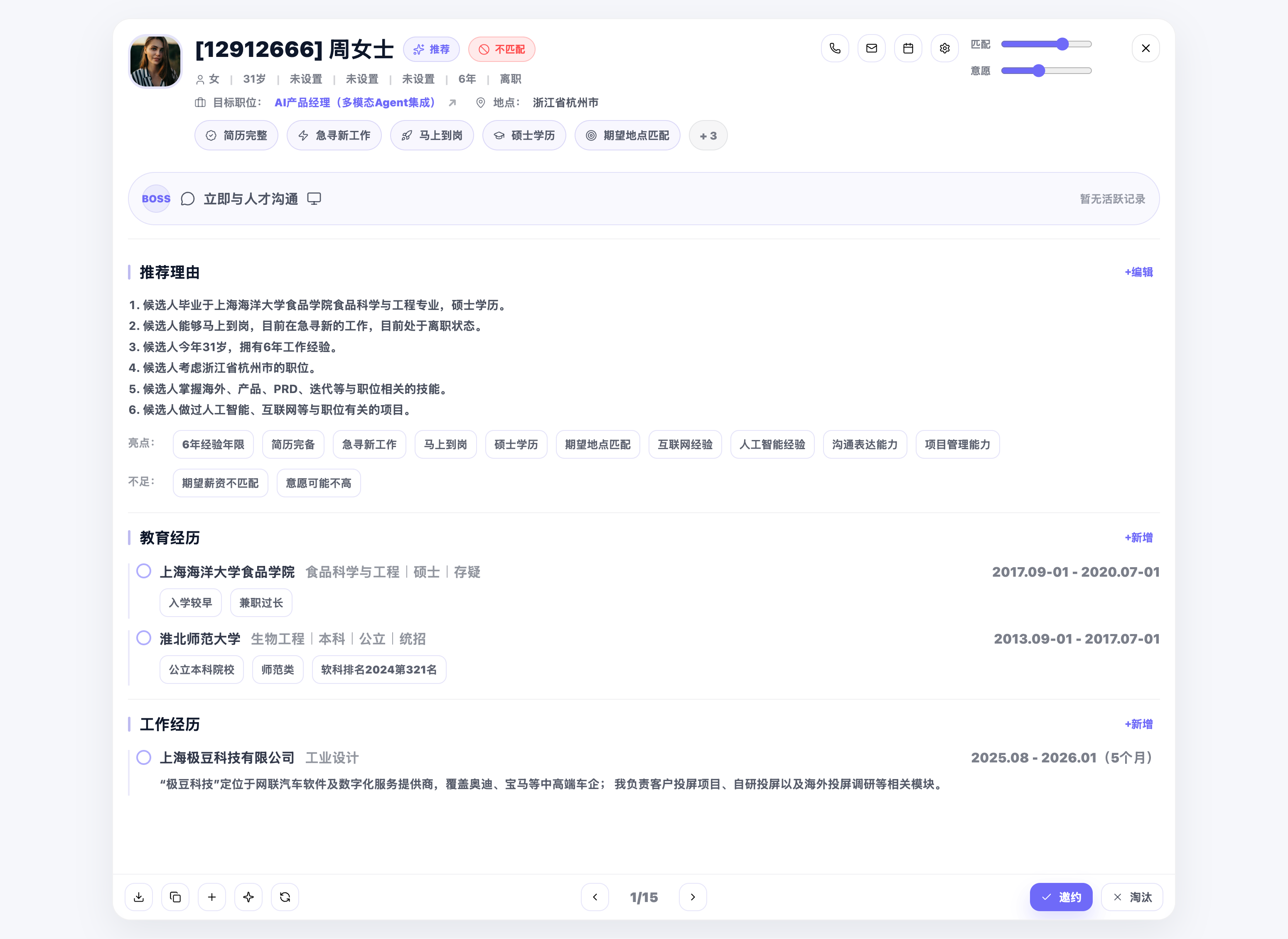The image size is (1288, 939).
Task: Open next candidate with right arrow
Action: coord(693,897)
